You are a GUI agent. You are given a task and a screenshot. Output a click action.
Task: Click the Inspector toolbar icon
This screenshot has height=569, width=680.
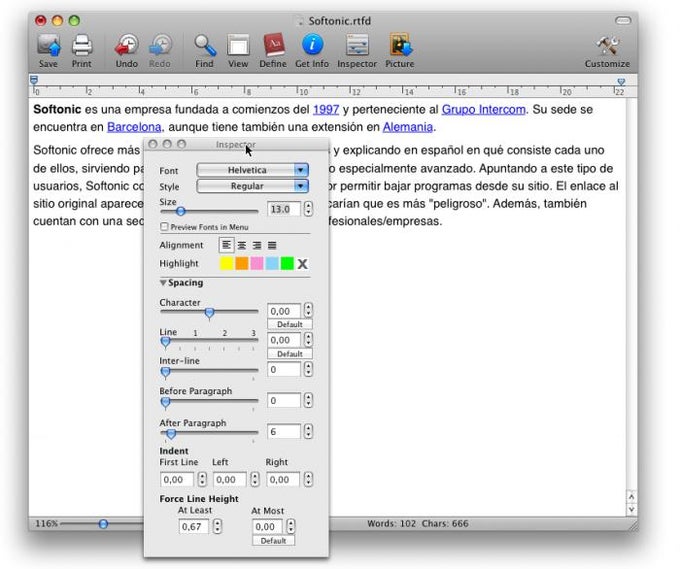click(357, 45)
